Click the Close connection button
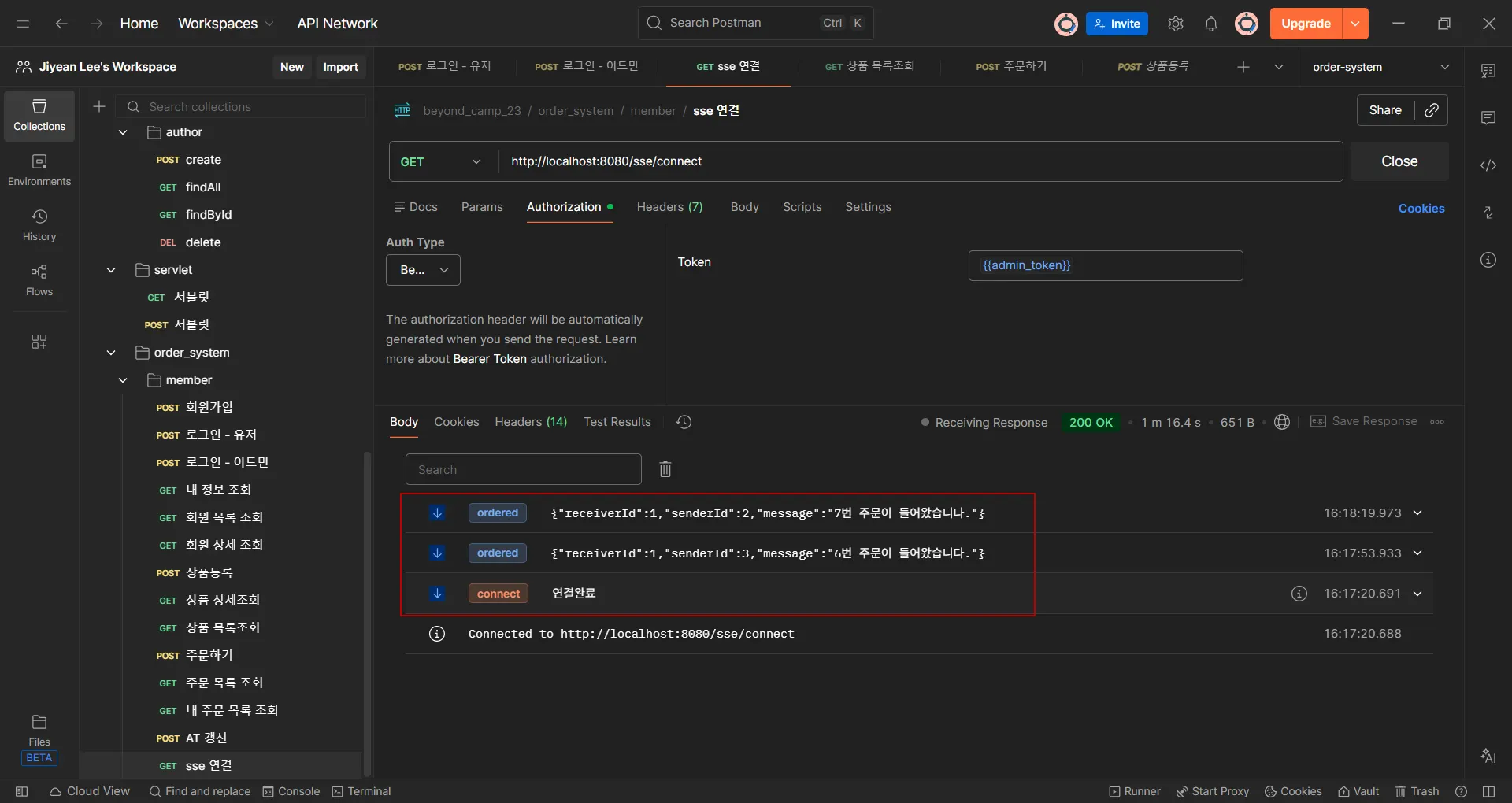This screenshot has width=1512, height=803. point(1399,161)
